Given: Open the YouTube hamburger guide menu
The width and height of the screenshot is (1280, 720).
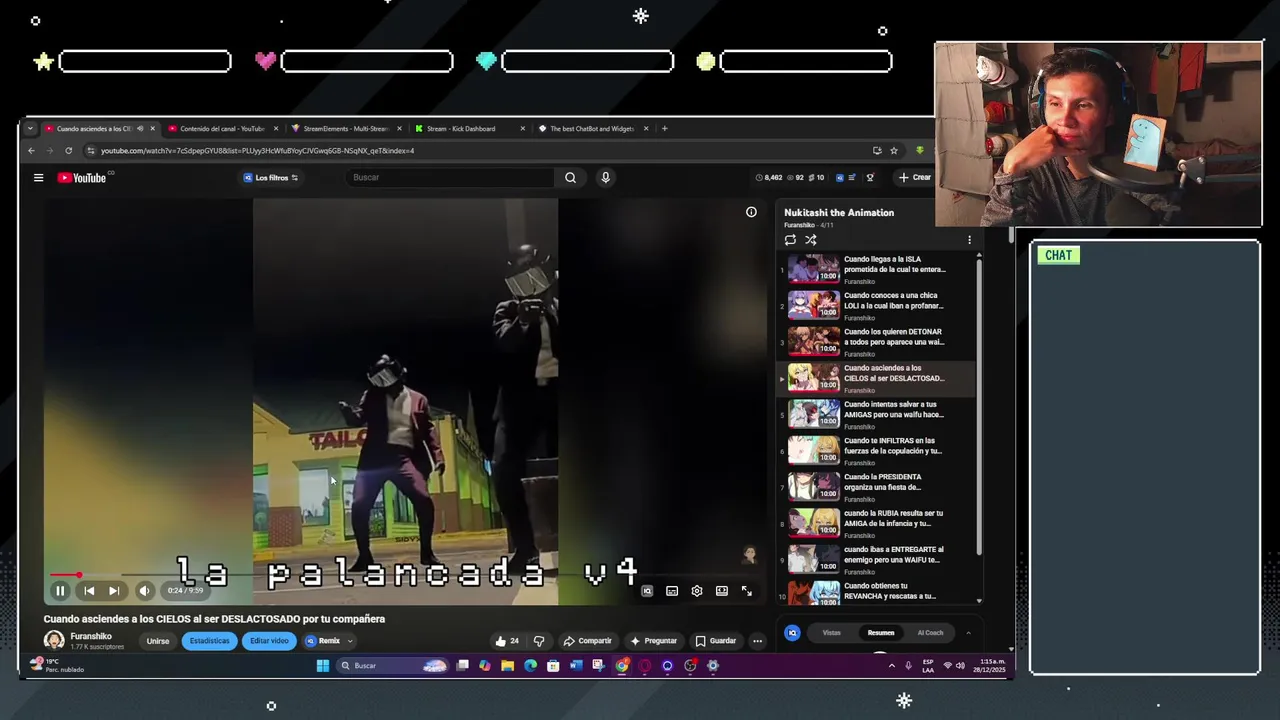Looking at the screenshot, I should point(38,178).
